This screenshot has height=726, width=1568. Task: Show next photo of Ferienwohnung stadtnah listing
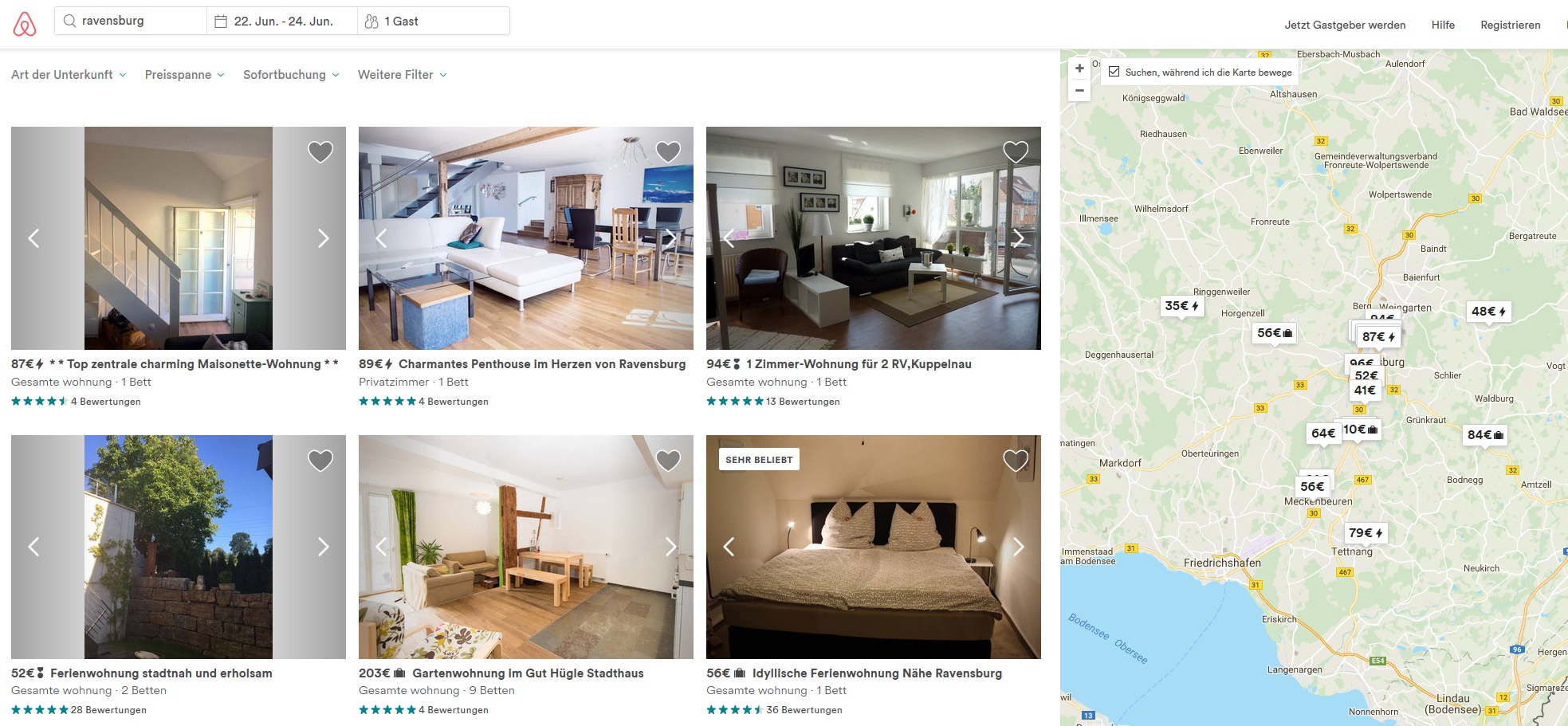[323, 547]
